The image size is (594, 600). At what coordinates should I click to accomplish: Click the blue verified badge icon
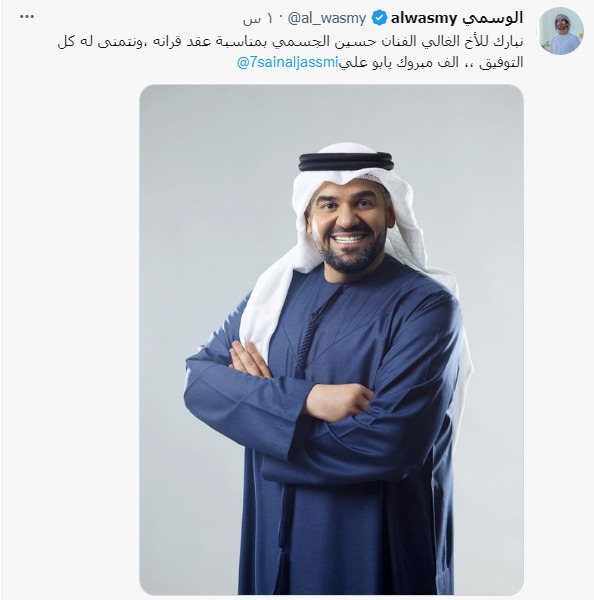[379, 18]
